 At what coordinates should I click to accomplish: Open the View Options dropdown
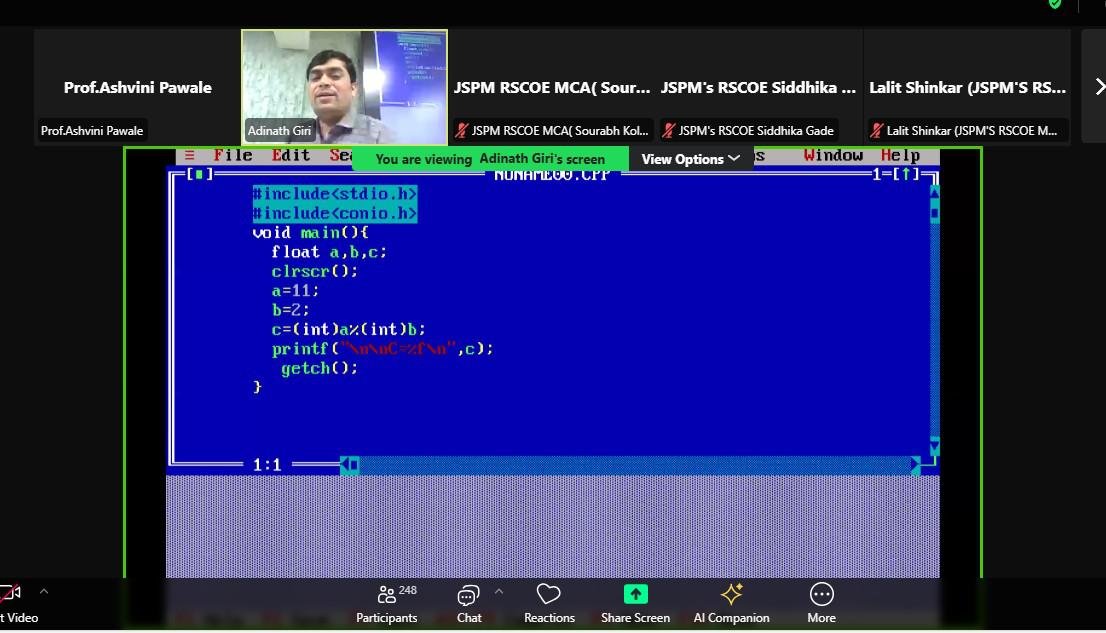tap(690, 159)
